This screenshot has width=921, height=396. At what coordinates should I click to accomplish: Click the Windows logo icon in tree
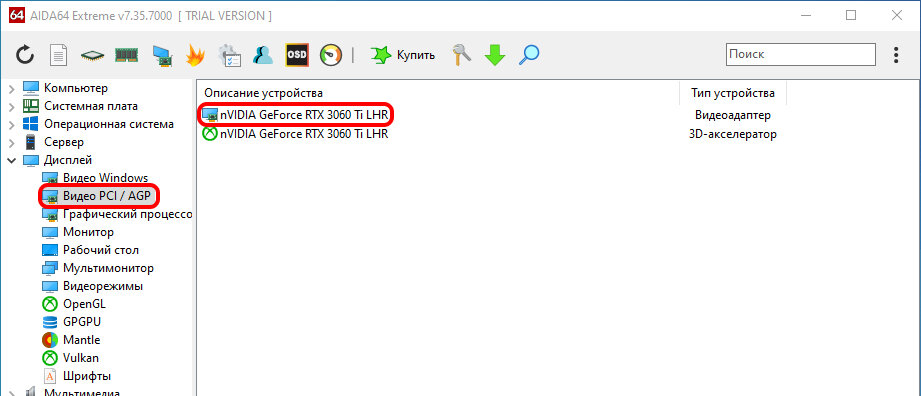pos(31,125)
